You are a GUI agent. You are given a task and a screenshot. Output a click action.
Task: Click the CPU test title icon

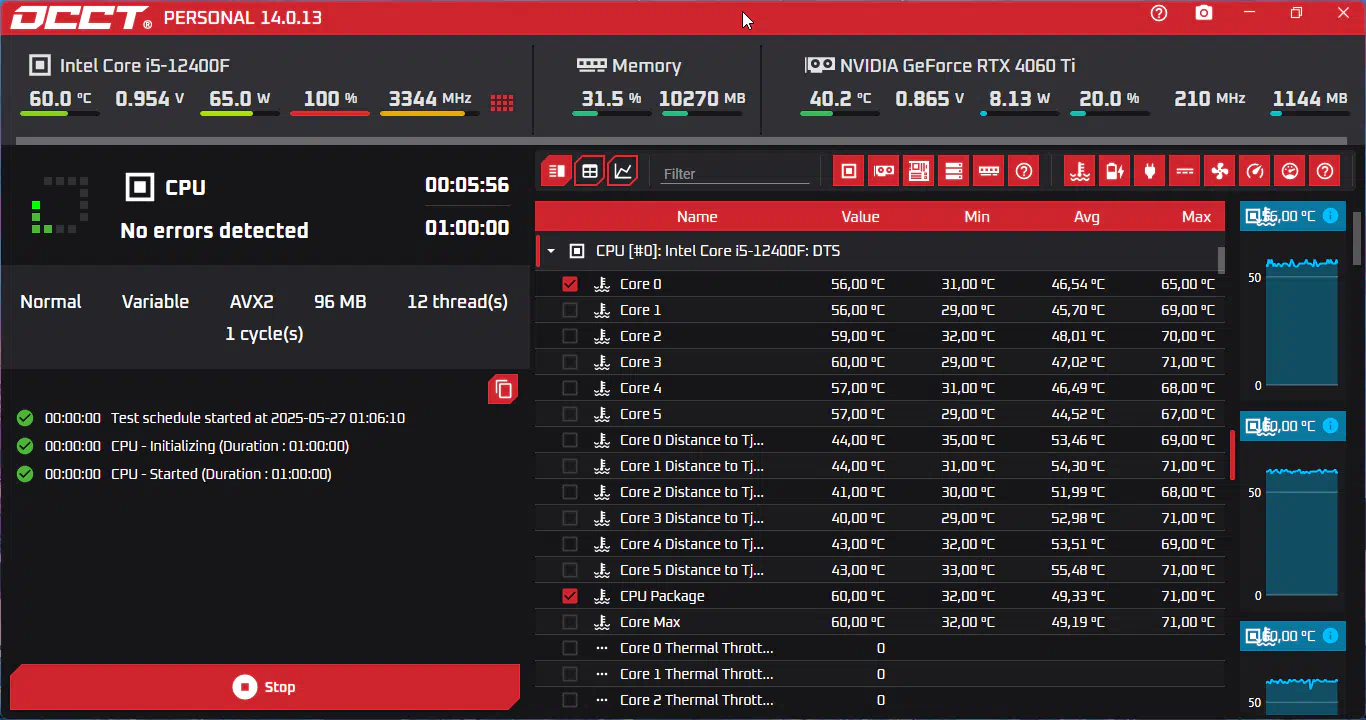(x=140, y=187)
